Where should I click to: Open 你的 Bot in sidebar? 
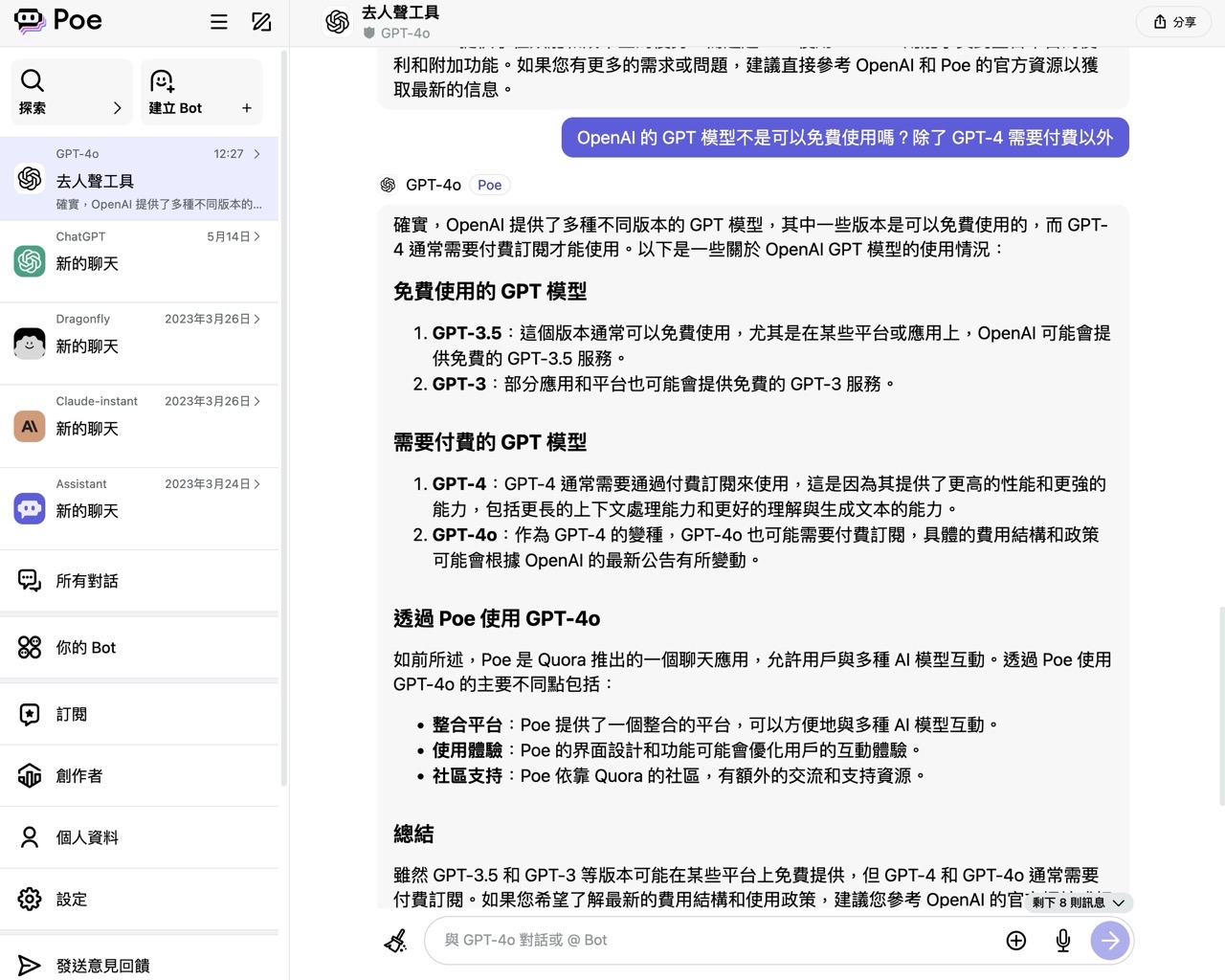point(140,648)
